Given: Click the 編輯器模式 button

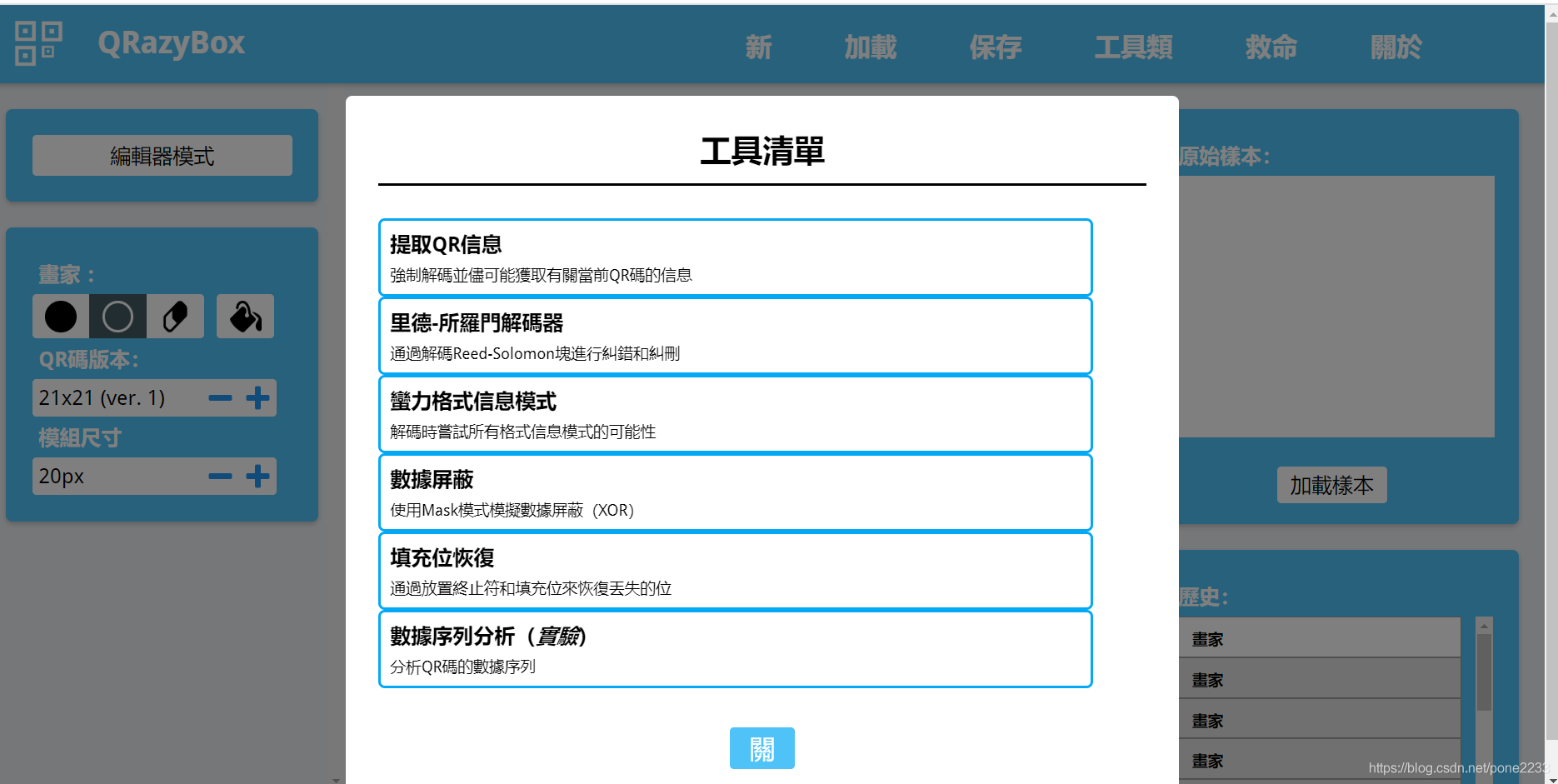Looking at the screenshot, I should 162,156.
